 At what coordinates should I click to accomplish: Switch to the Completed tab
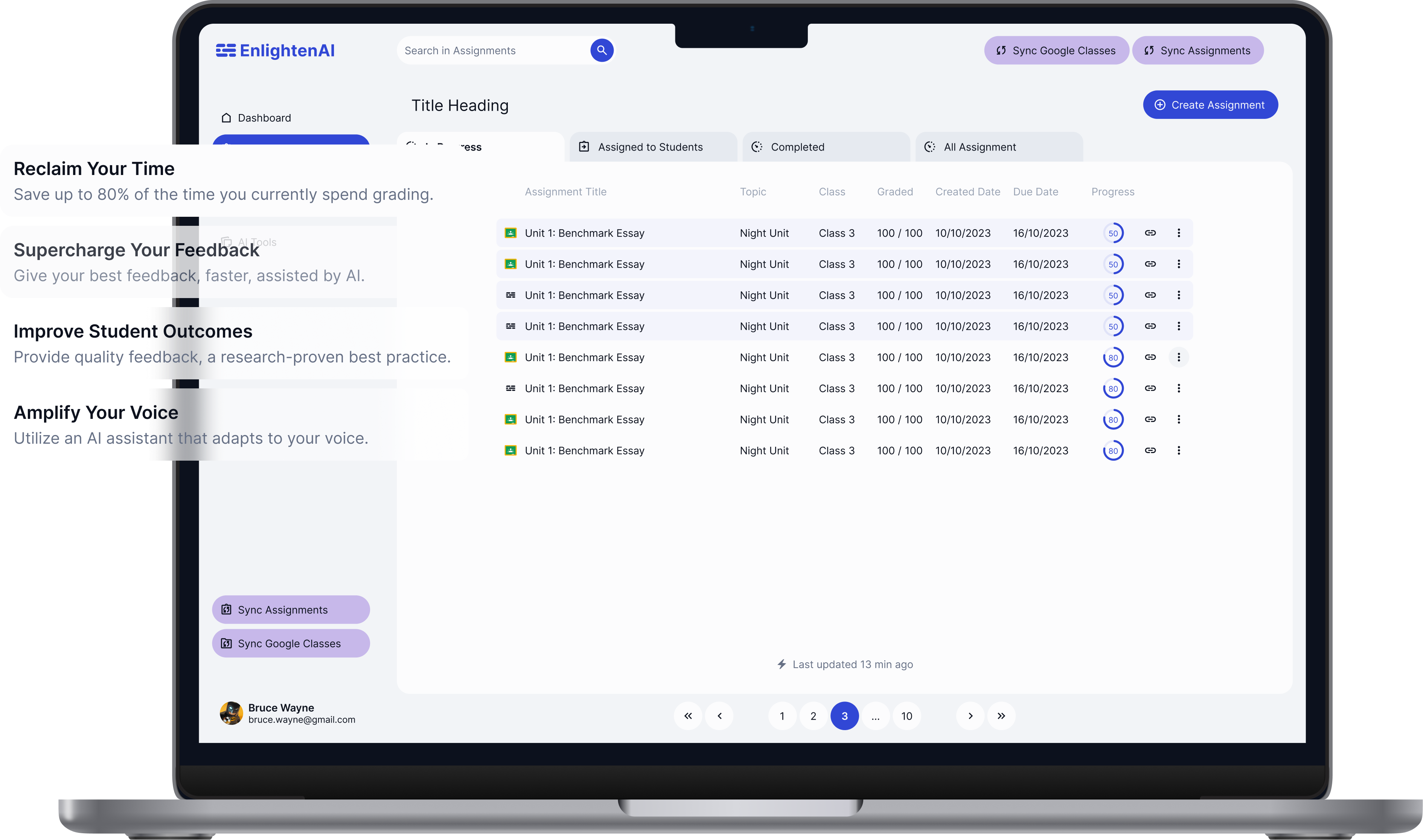click(x=826, y=147)
